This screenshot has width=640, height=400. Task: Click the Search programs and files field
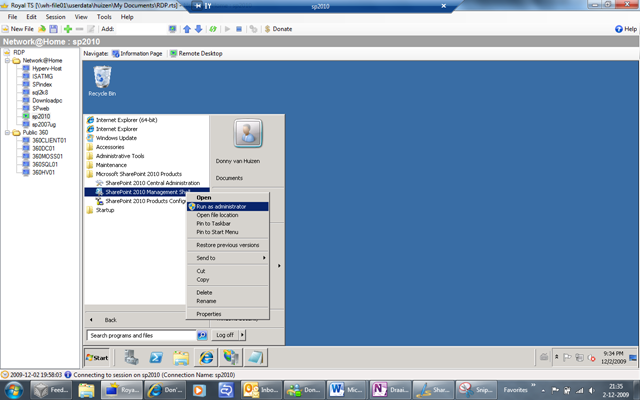pyautogui.click(x=142, y=336)
